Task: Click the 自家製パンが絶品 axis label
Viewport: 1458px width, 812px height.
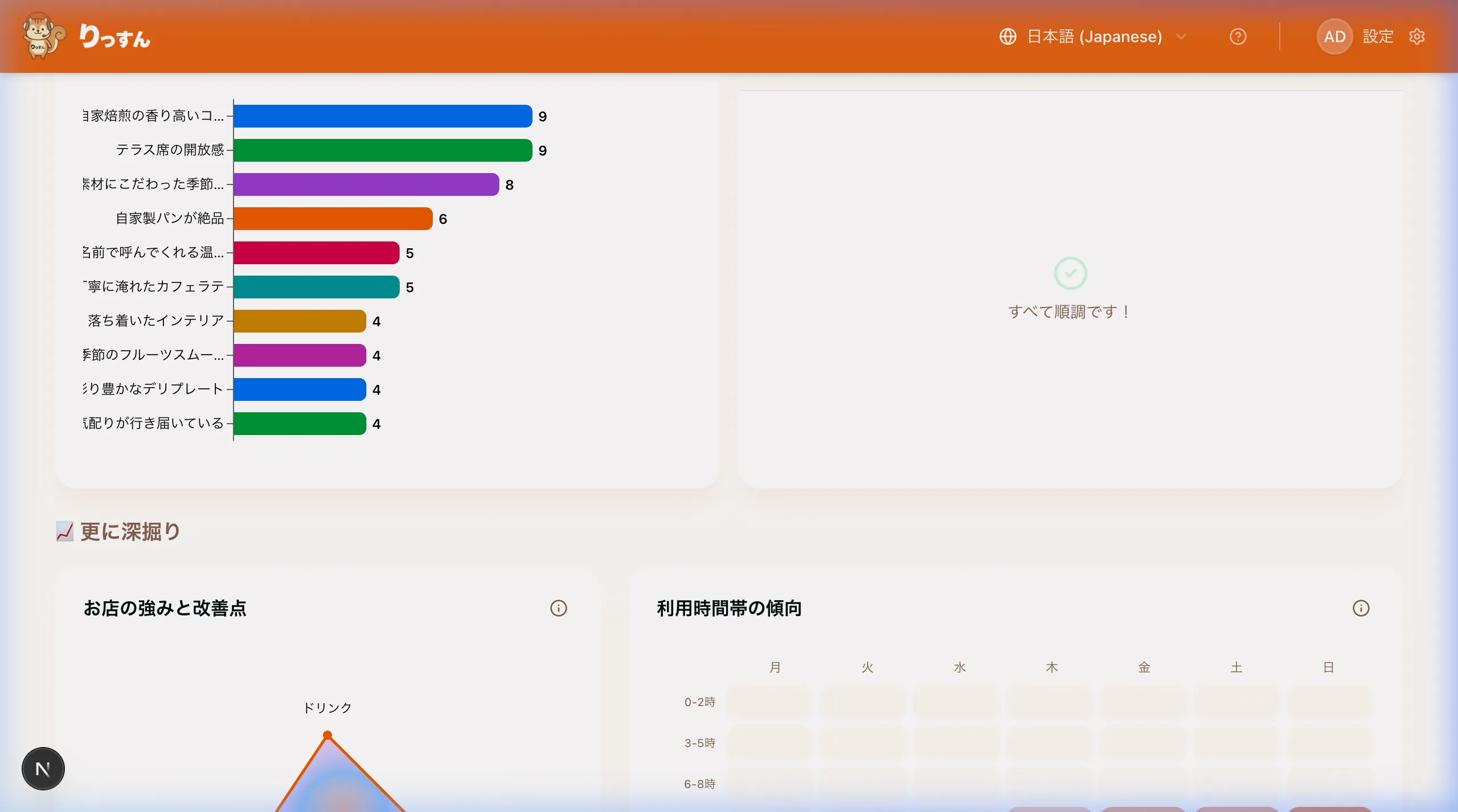Action: [x=170, y=218]
